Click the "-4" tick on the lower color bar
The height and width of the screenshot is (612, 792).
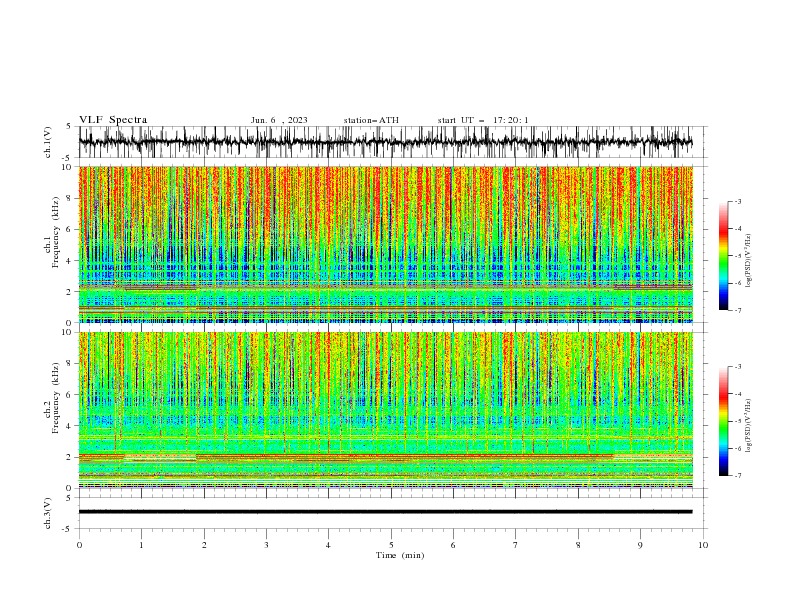(x=737, y=394)
